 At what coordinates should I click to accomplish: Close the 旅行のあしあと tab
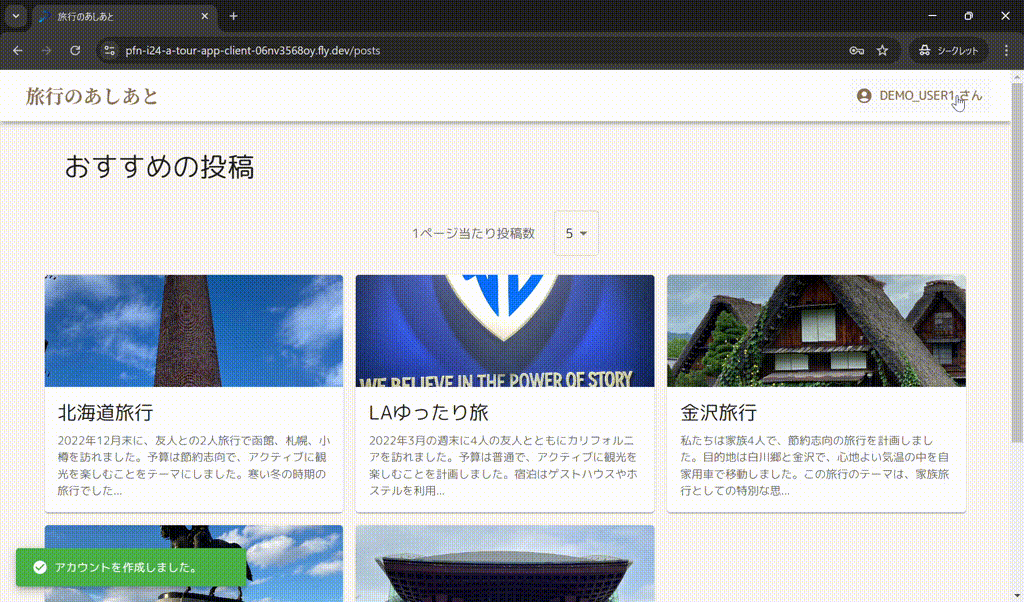coord(205,16)
